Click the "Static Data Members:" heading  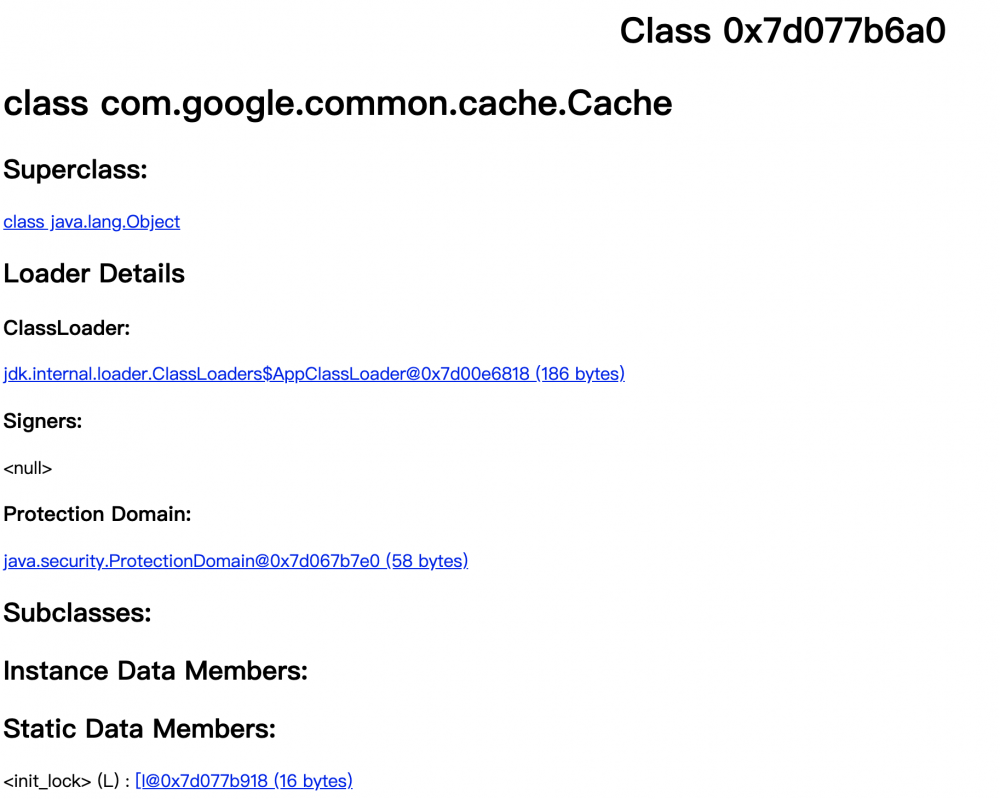point(140,729)
